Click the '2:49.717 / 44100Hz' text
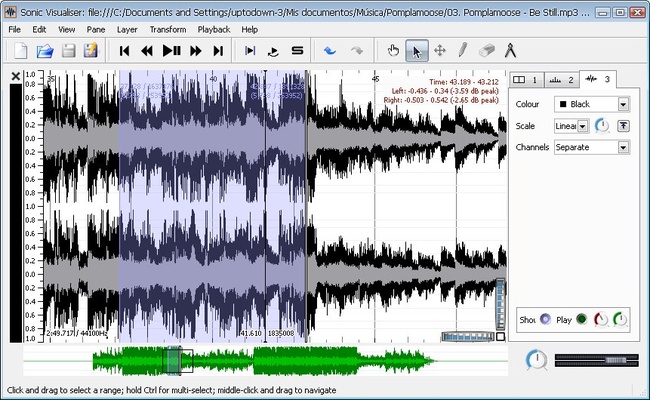Viewport: 650px width, 400px height. pyautogui.click(x=77, y=333)
